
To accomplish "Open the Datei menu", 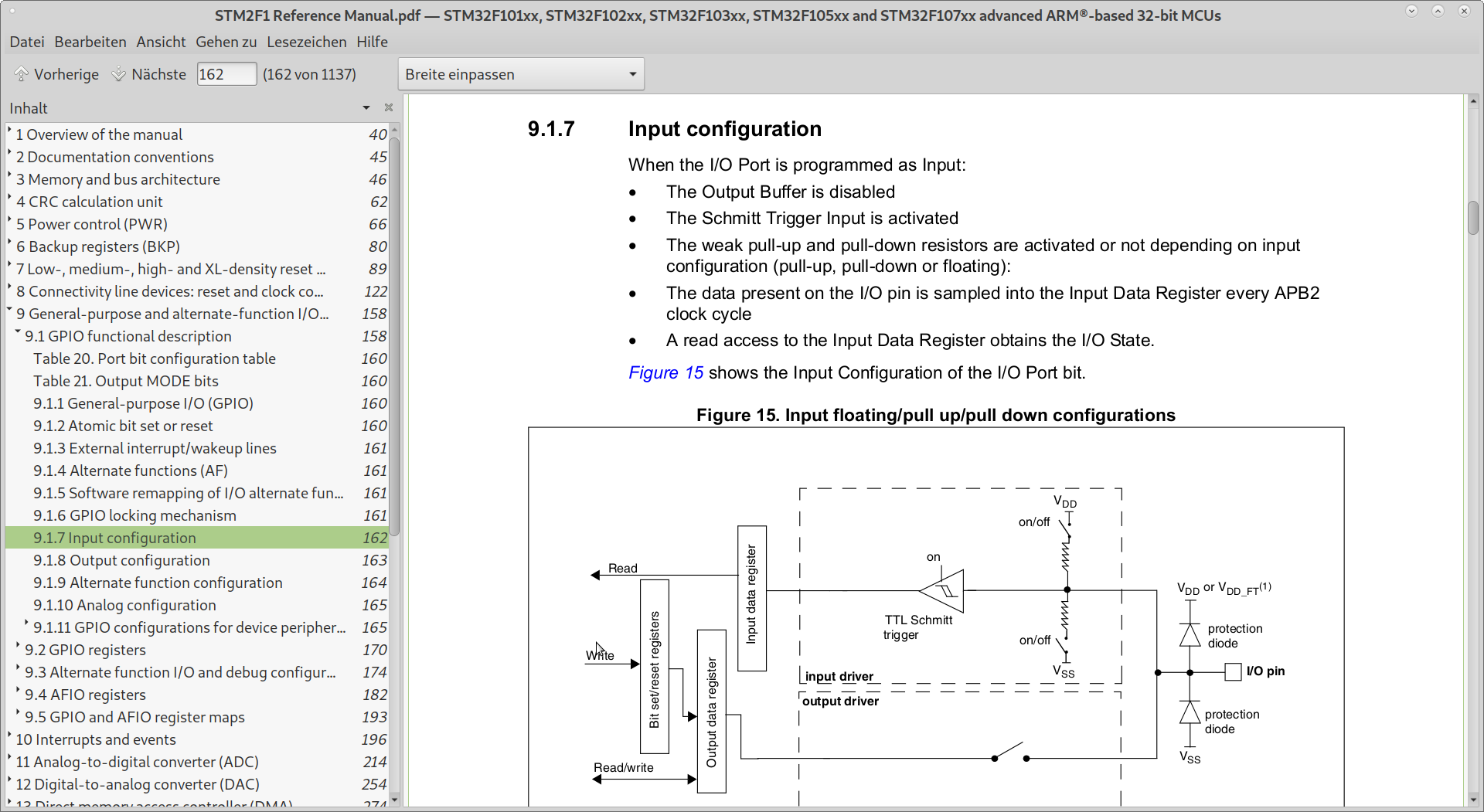I will pos(27,42).
